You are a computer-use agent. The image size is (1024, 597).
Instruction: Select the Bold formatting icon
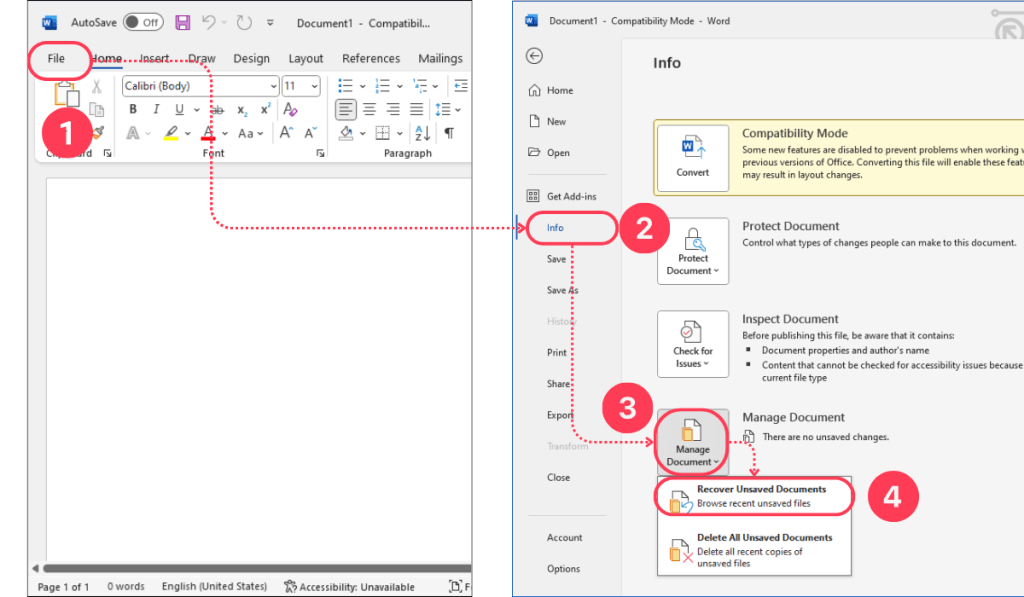(x=134, y=109)
